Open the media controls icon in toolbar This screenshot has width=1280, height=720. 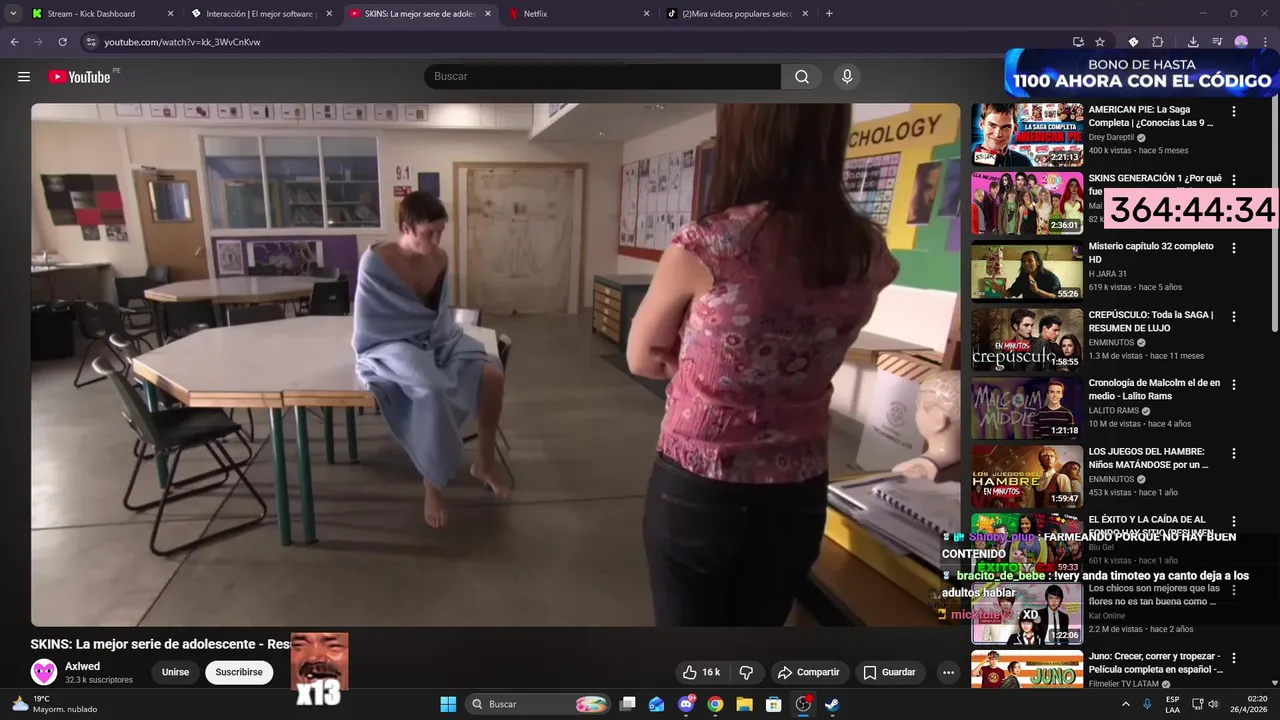[x=1217, y=42]
